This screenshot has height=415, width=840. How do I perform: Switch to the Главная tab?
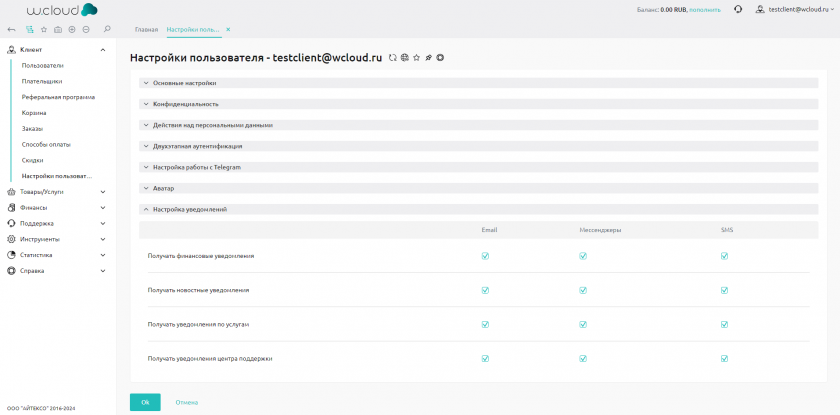coord(146,30)
